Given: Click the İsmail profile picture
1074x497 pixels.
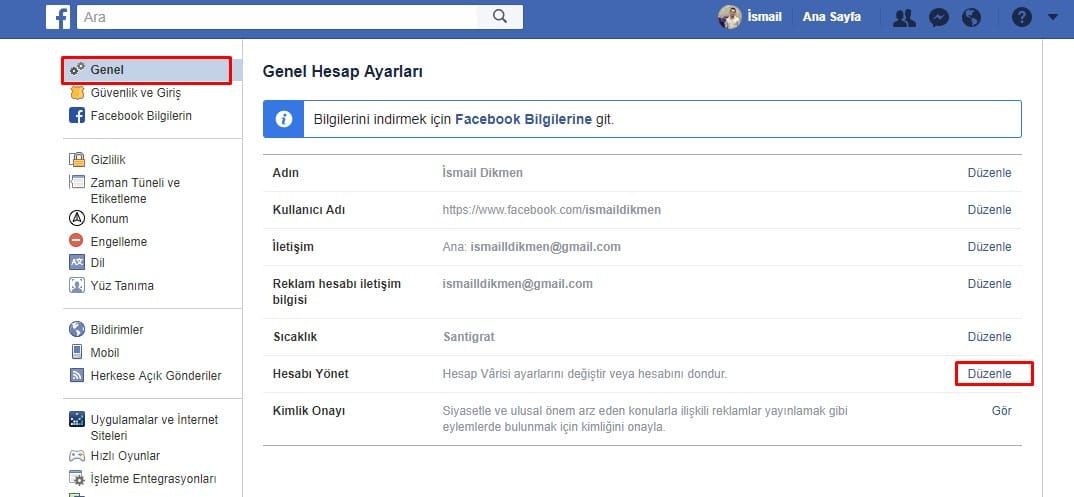Looking at the screenshot, I should 730,17.
